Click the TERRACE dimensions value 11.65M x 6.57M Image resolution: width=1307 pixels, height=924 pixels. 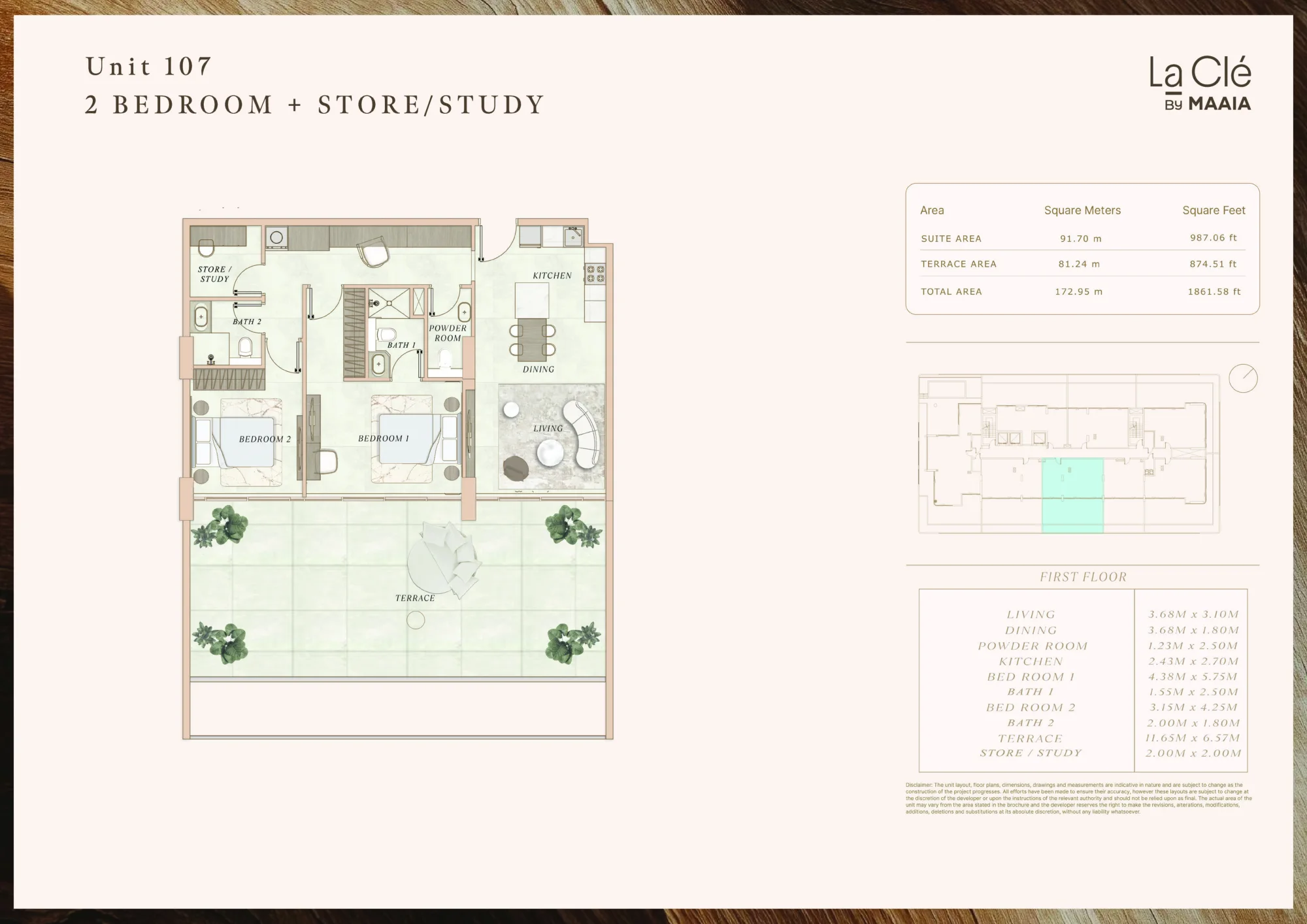click(1192, 738)
